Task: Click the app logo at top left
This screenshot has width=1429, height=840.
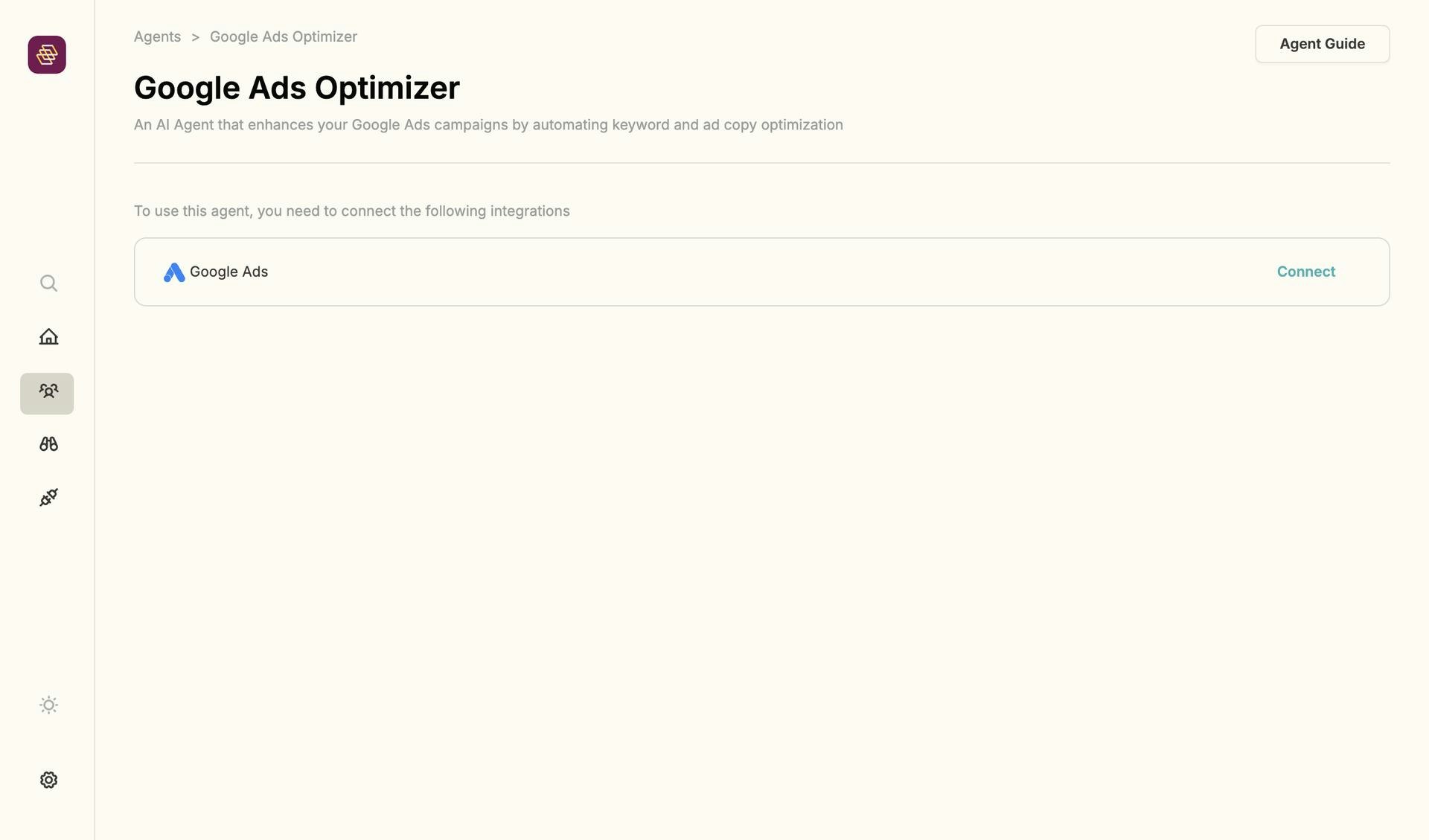Action: 47,54
